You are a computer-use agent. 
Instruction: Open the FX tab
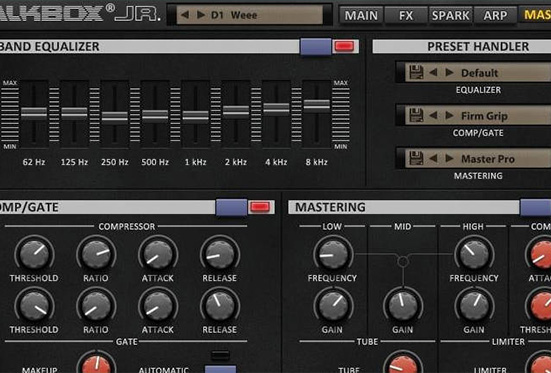(x=406, y=15)
